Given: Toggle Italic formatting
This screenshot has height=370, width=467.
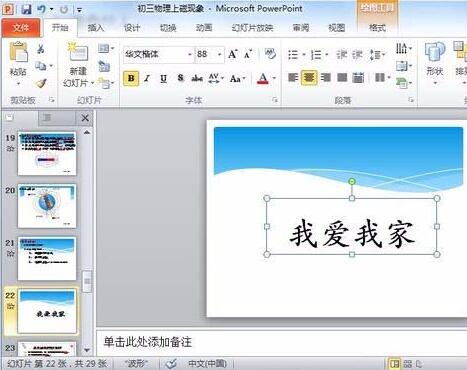Looking at the screenshot, I should point(147,78).
